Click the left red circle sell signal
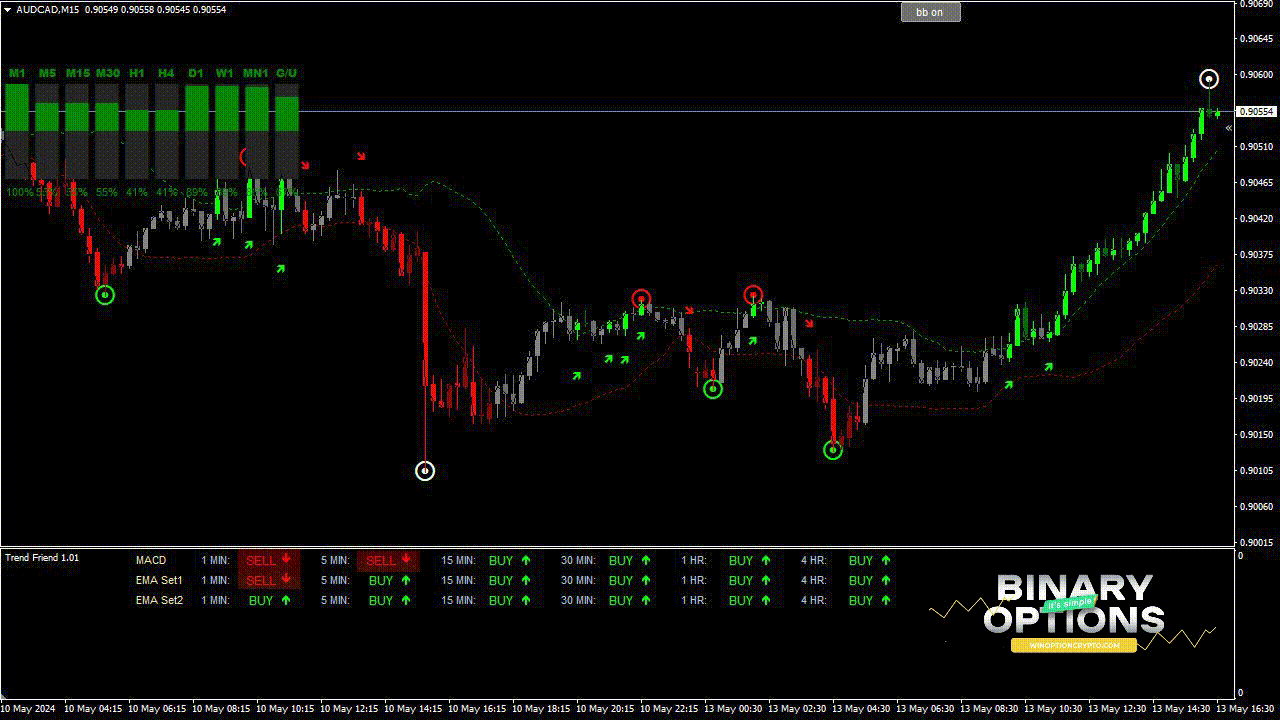 pyautogui.click(x=641, y=298)
